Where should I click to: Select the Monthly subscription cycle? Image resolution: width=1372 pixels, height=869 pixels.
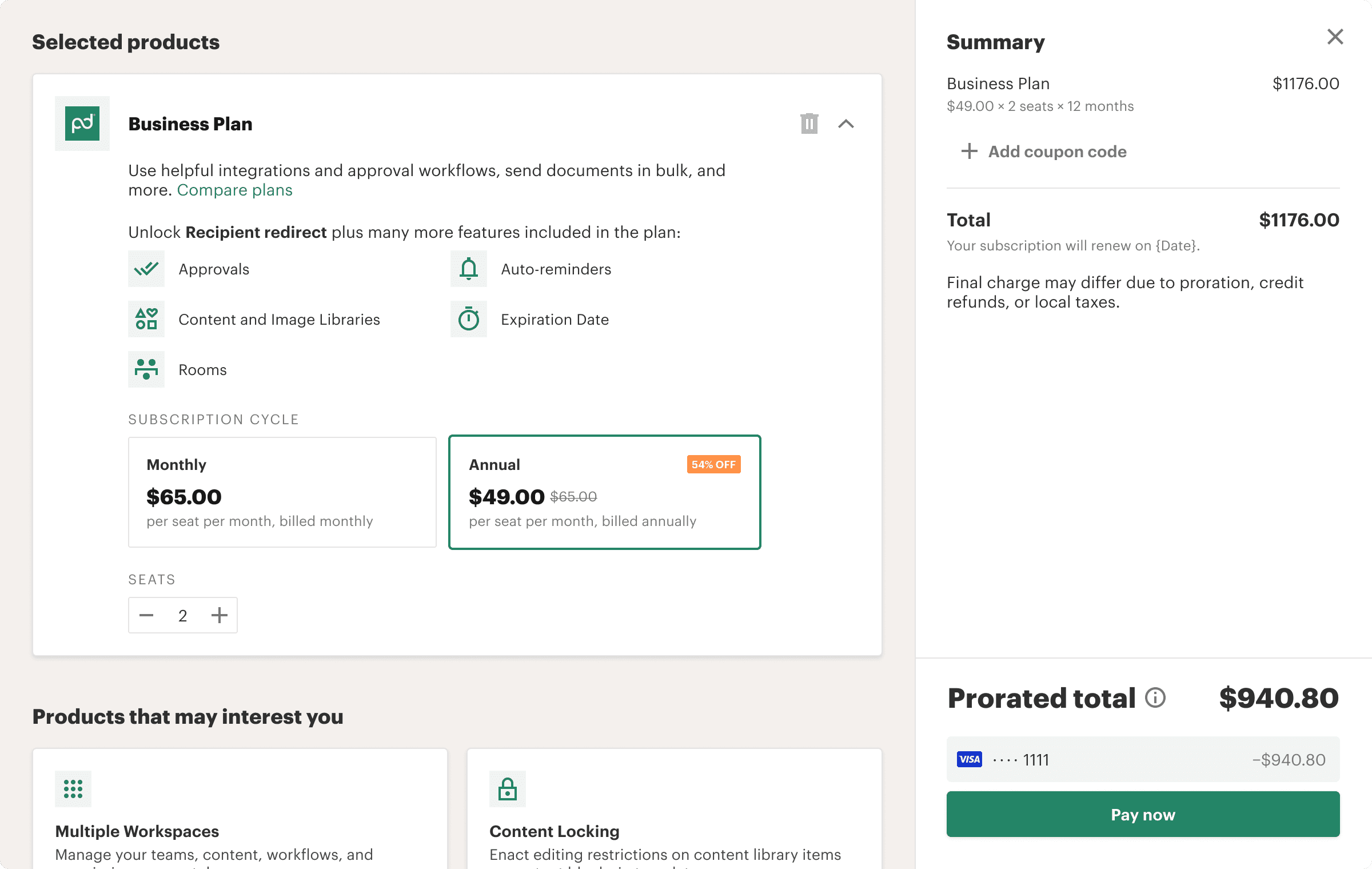click(x=282, y=492)
